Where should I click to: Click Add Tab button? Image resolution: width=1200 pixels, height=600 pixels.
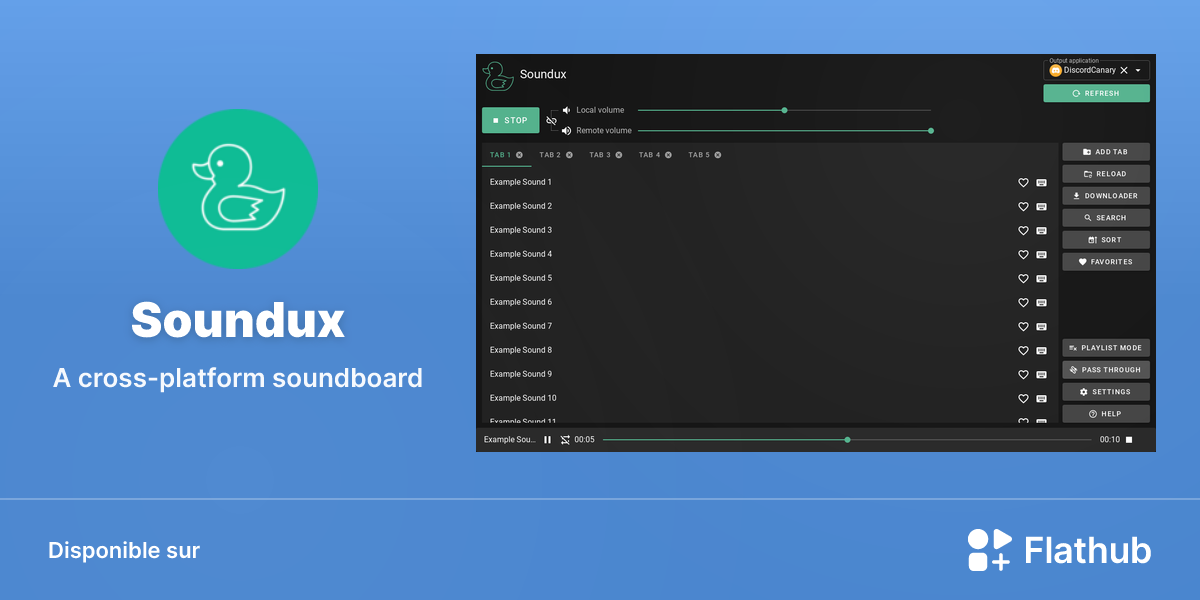coord(1106,152)
